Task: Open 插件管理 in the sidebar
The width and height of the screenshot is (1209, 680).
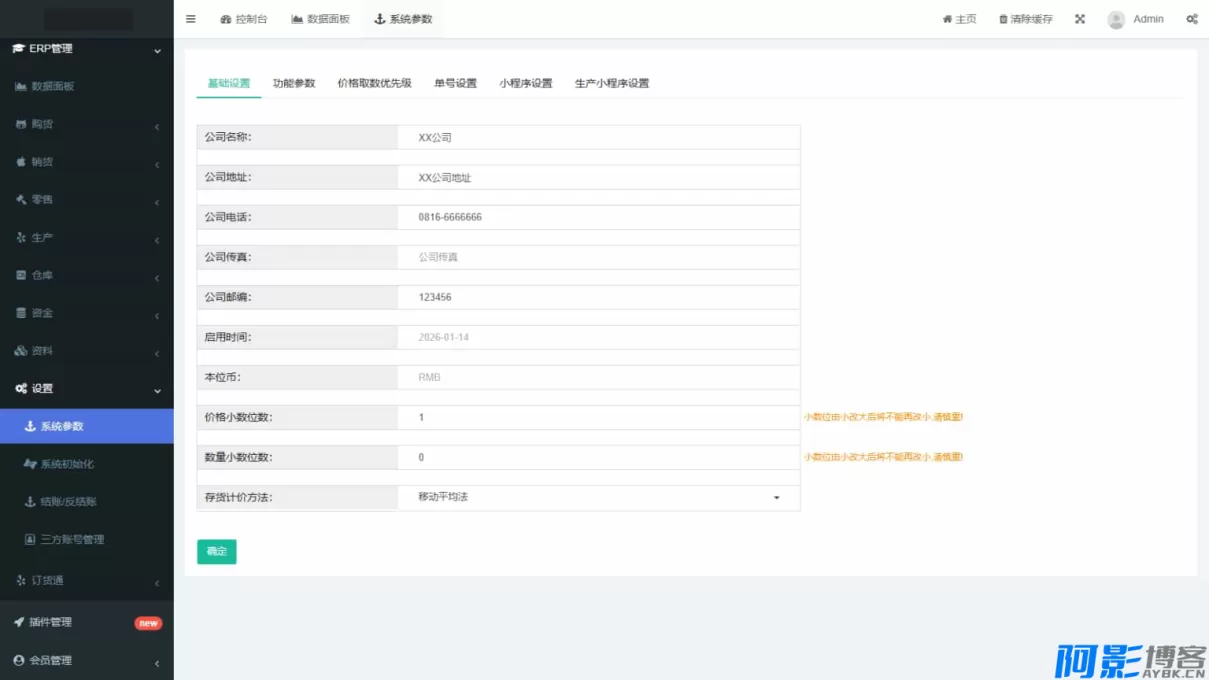Action: tap(50, 622)
